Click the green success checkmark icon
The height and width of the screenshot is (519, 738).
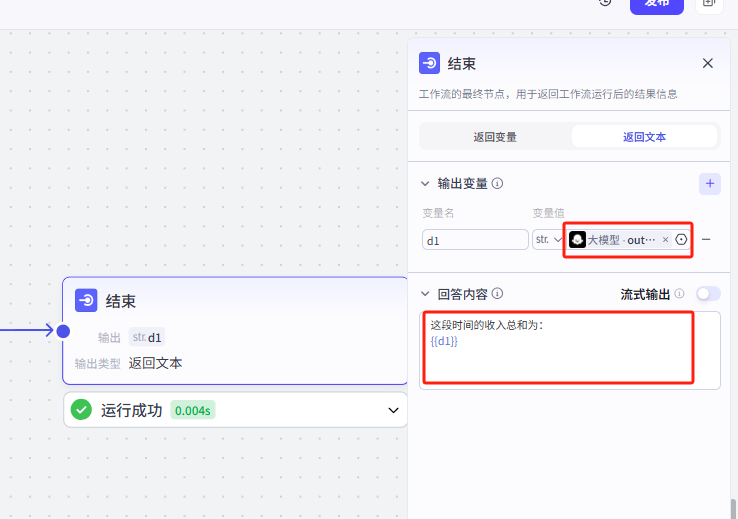click(82, 410)
